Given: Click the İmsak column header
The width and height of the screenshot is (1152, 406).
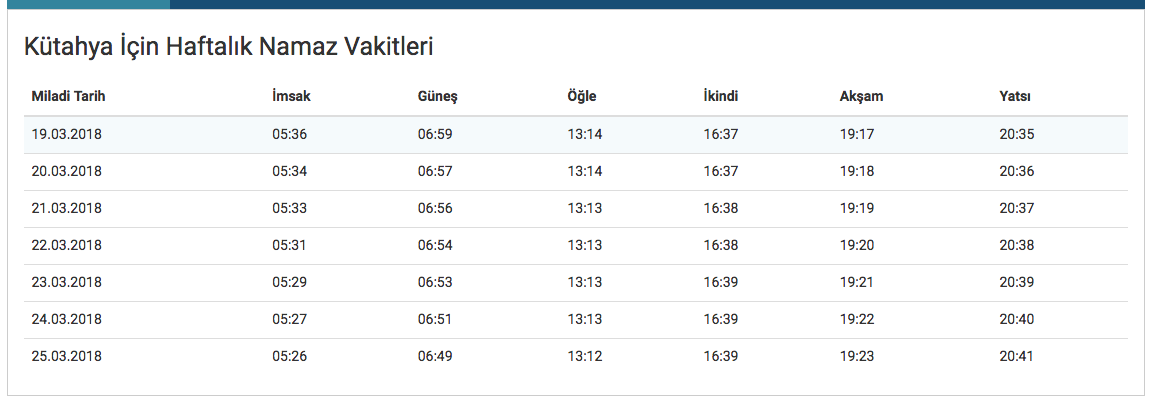Looking at the screenshot, I should 291,97.
